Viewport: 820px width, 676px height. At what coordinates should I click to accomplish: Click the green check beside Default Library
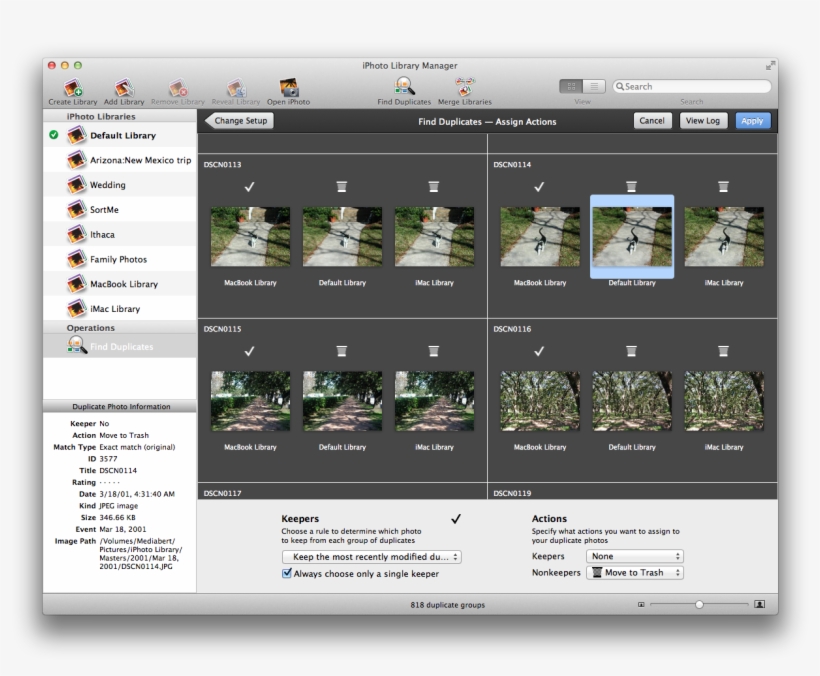point(53,135)
